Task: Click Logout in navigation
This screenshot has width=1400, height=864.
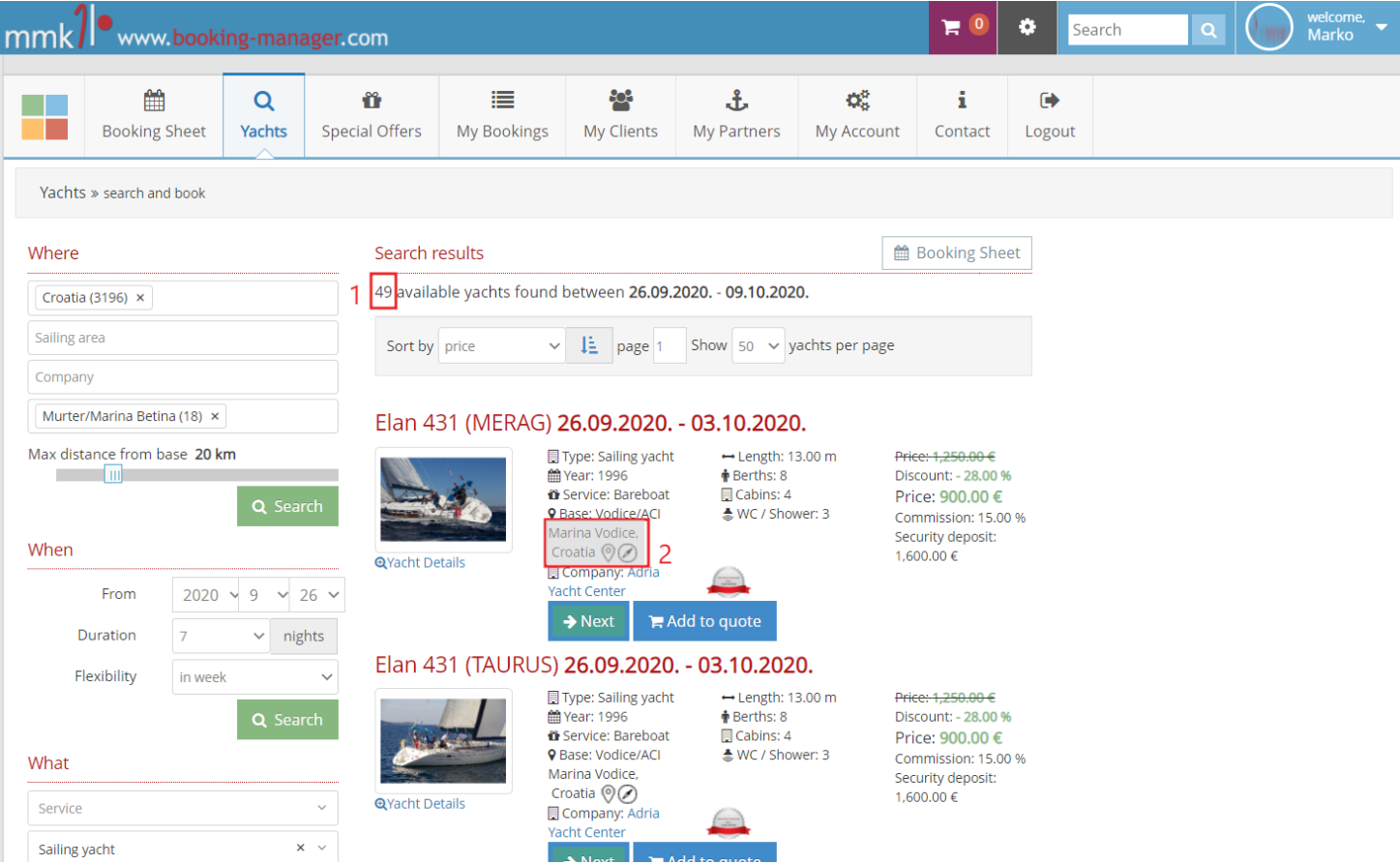Action: tap(1050, 115)
